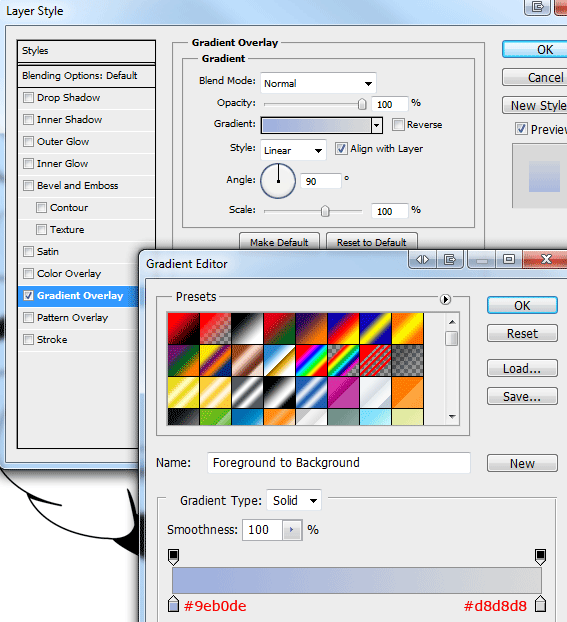The width and height of the screenshot is (567, 622).
Task: Click the right opacity stop above gradient bar
Action: pos(540,557)
